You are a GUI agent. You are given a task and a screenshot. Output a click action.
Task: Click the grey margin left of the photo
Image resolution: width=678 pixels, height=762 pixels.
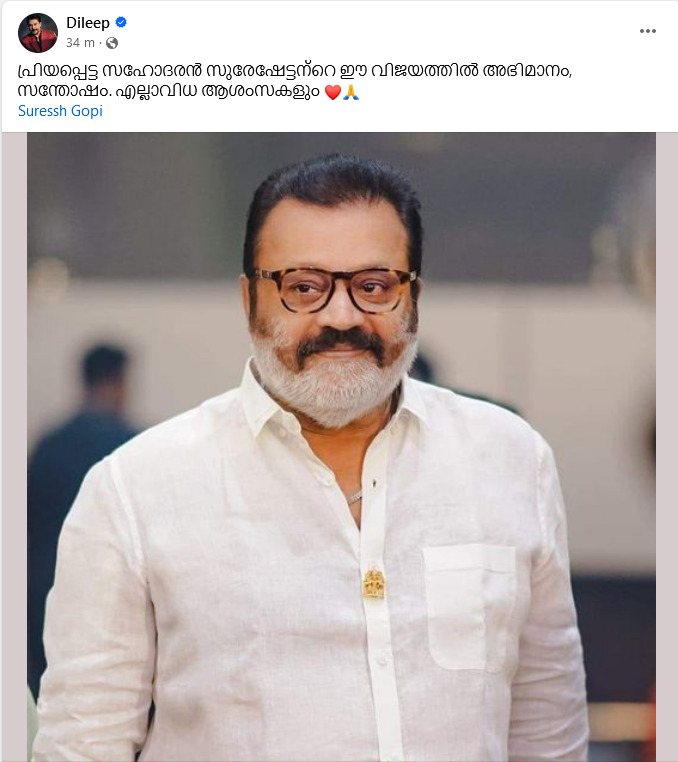point(14,447)
